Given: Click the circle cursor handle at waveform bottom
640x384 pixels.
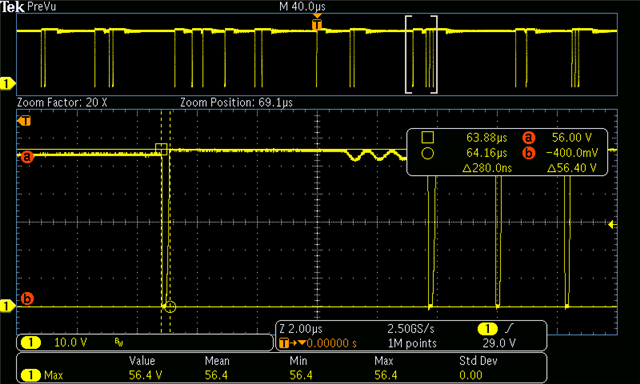Looking at the screenshot, I should (x=170, y=306).
